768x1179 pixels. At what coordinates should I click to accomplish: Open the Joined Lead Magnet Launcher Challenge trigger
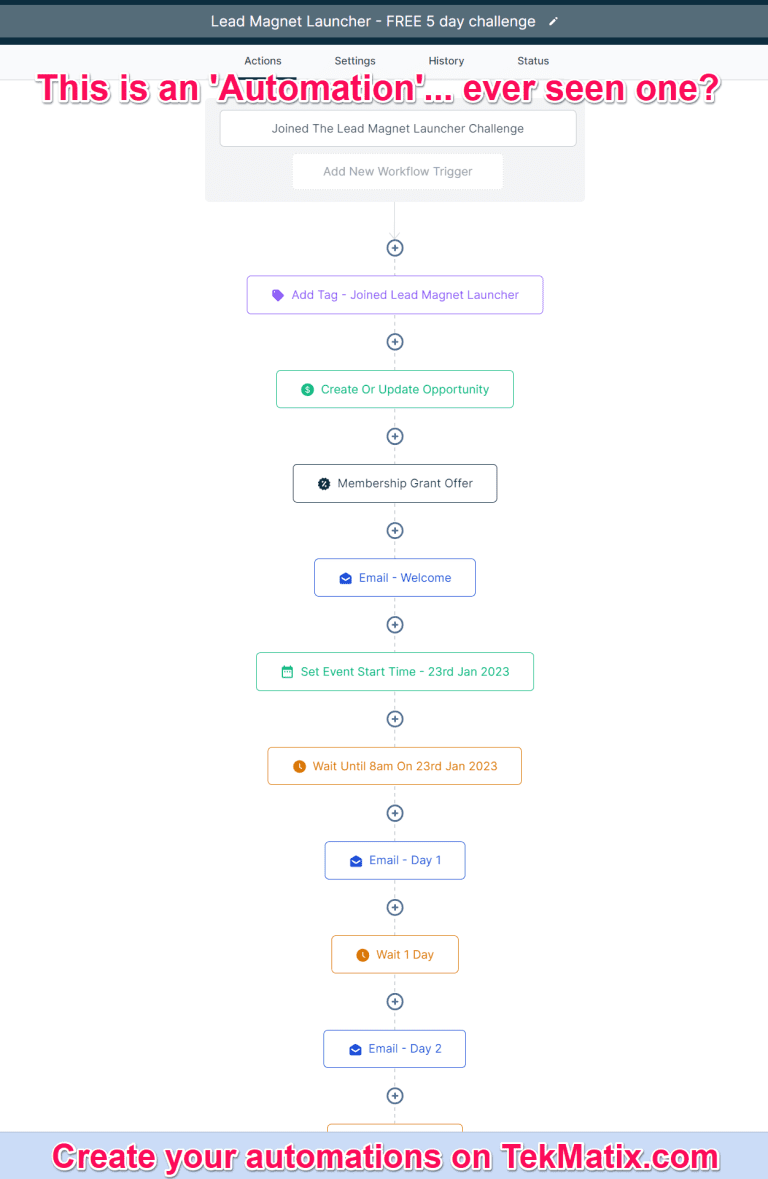coord(397,129)
